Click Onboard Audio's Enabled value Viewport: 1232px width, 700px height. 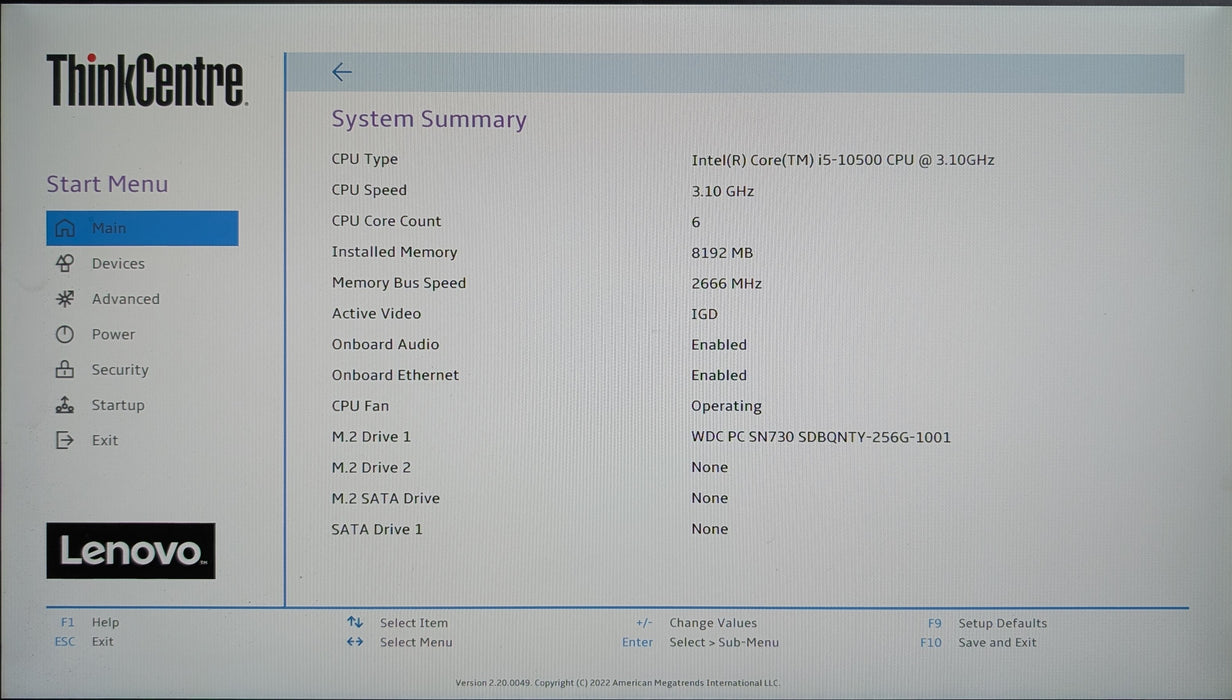pyautogui.click(x=719, y=345)
